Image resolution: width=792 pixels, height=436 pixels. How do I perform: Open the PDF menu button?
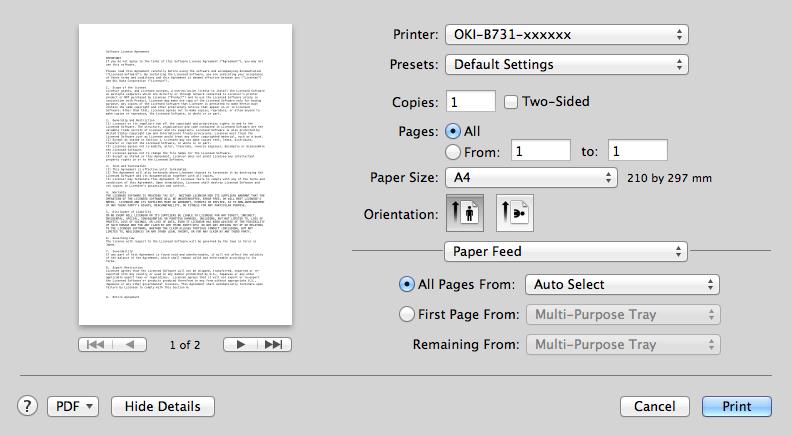coord(73,406)
